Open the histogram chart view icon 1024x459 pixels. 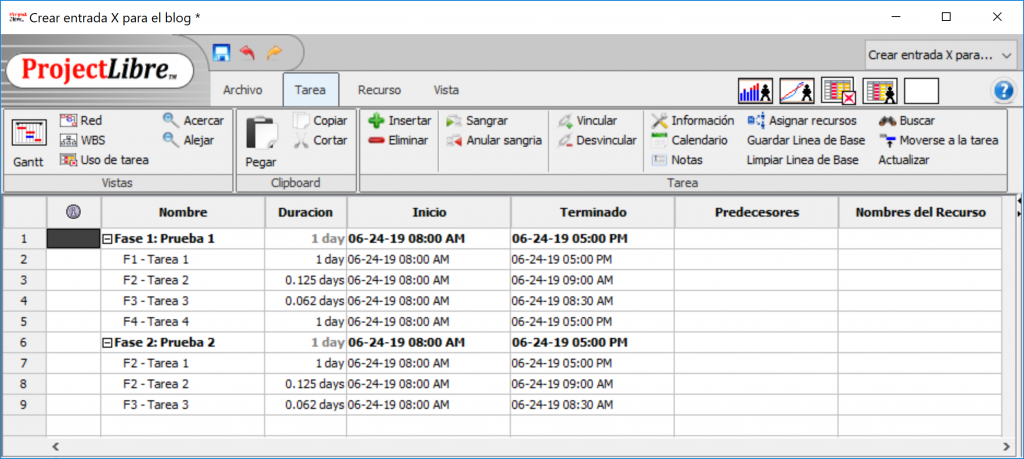pyautogui.click(x=756, y=91)
